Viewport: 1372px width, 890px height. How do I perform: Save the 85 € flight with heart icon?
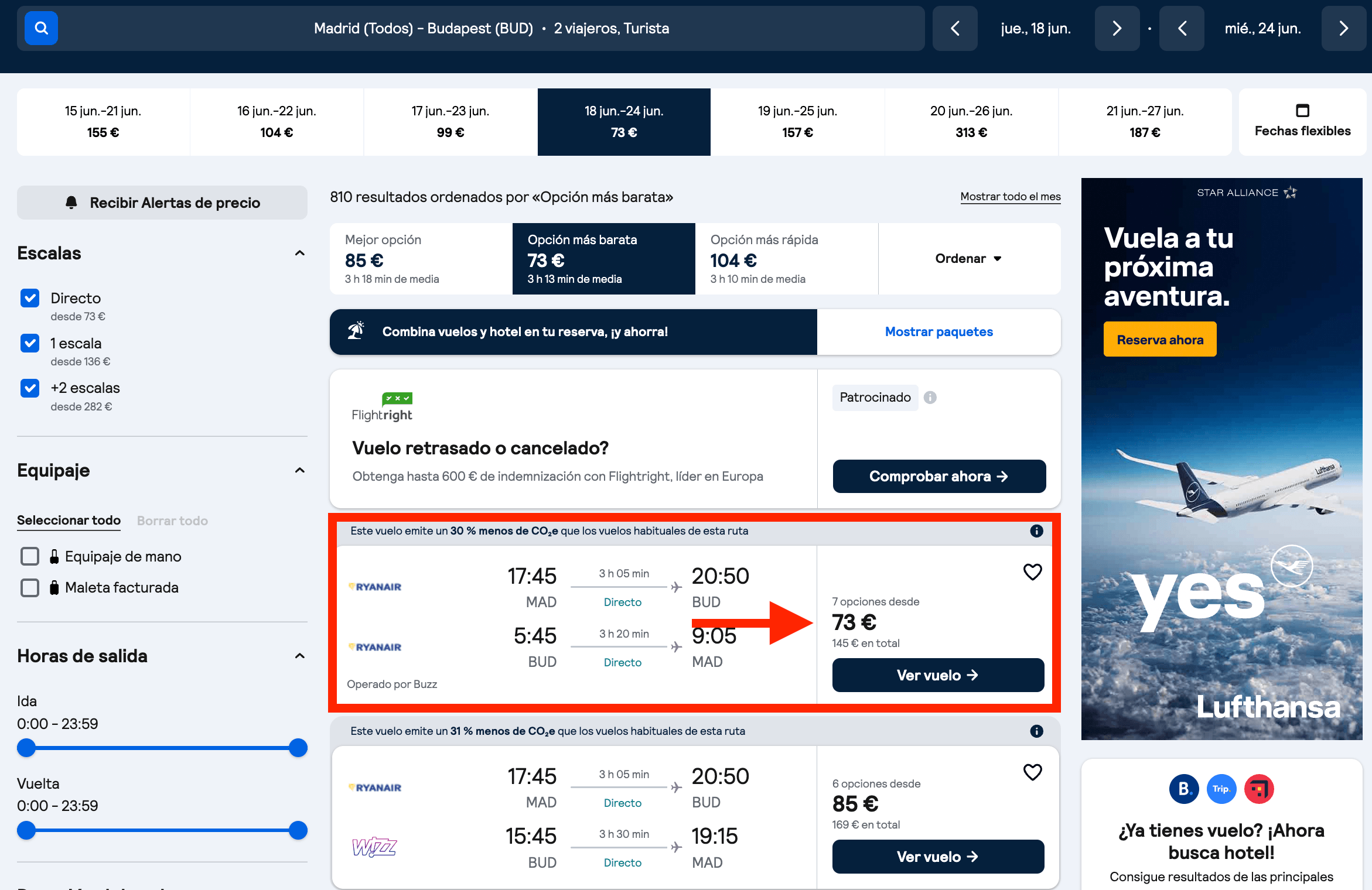(1032, 772)
